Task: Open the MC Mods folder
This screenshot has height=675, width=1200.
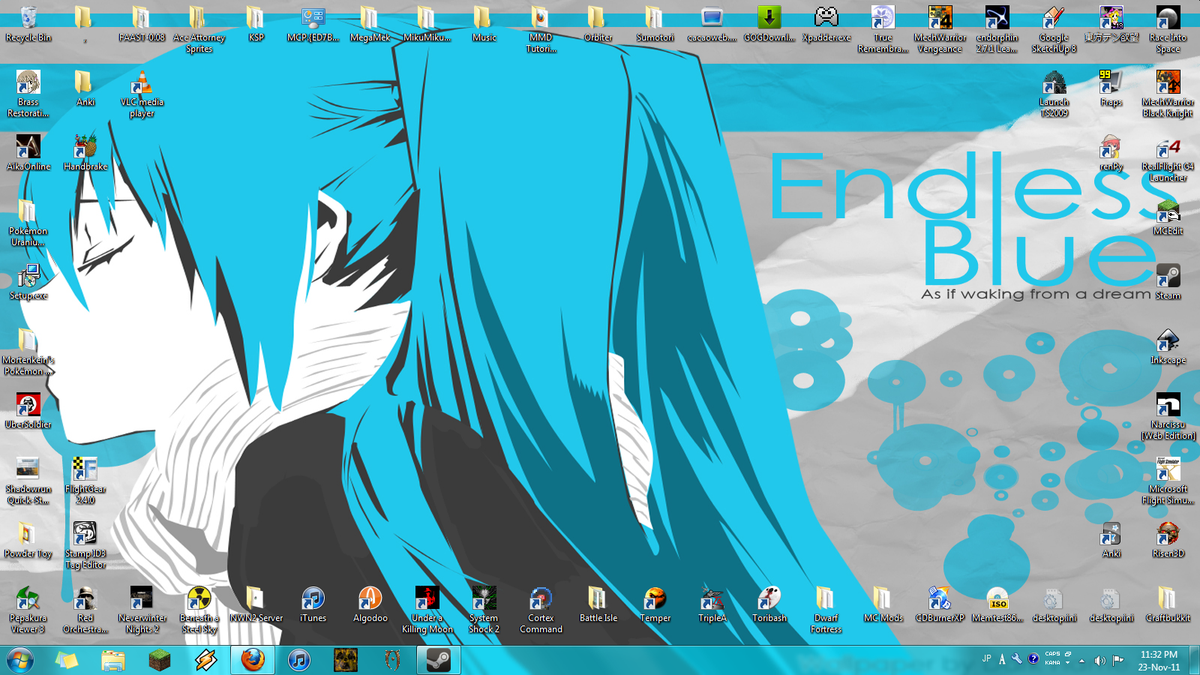Action: [883, 605]
